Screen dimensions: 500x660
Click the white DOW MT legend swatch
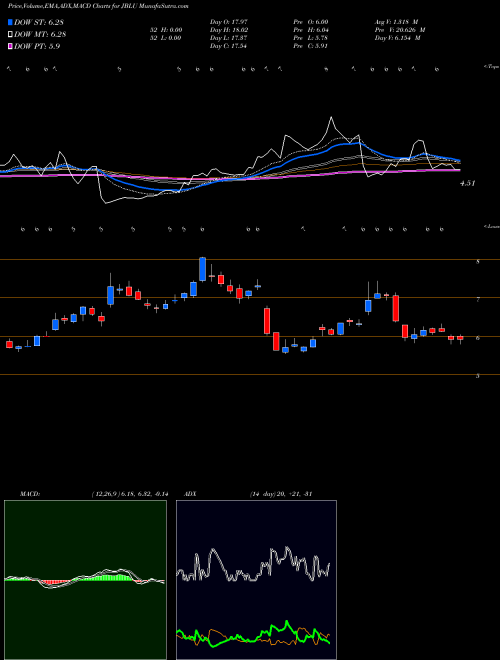(x=11, y=34)
